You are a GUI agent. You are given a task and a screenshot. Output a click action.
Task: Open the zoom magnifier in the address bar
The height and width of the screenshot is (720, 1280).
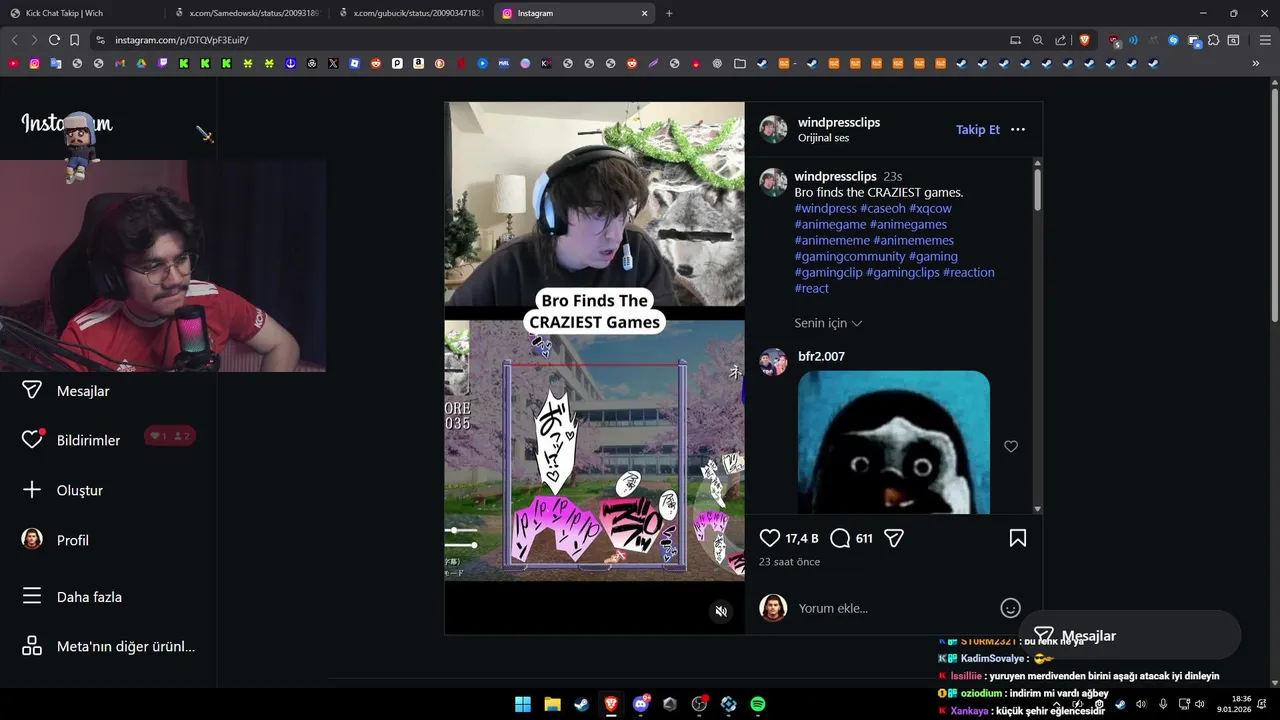[x=1038, y=40]
